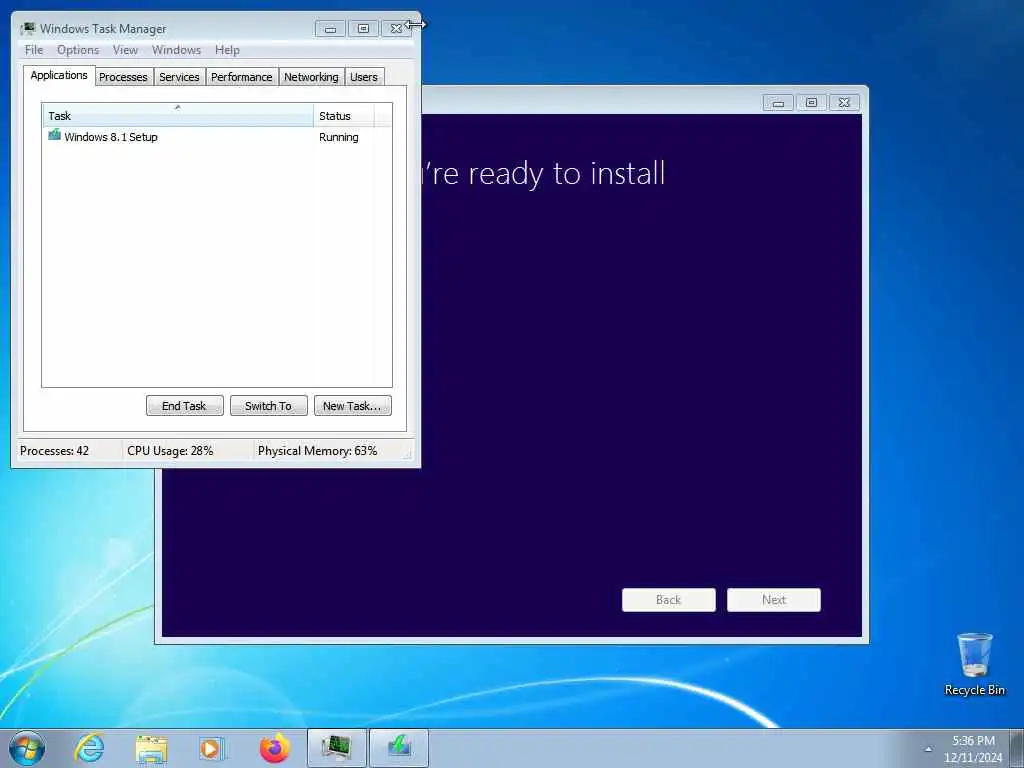The image size is (1024, 768).
Task: Launch Firefox from taskbar
Action: pos(274,748)
